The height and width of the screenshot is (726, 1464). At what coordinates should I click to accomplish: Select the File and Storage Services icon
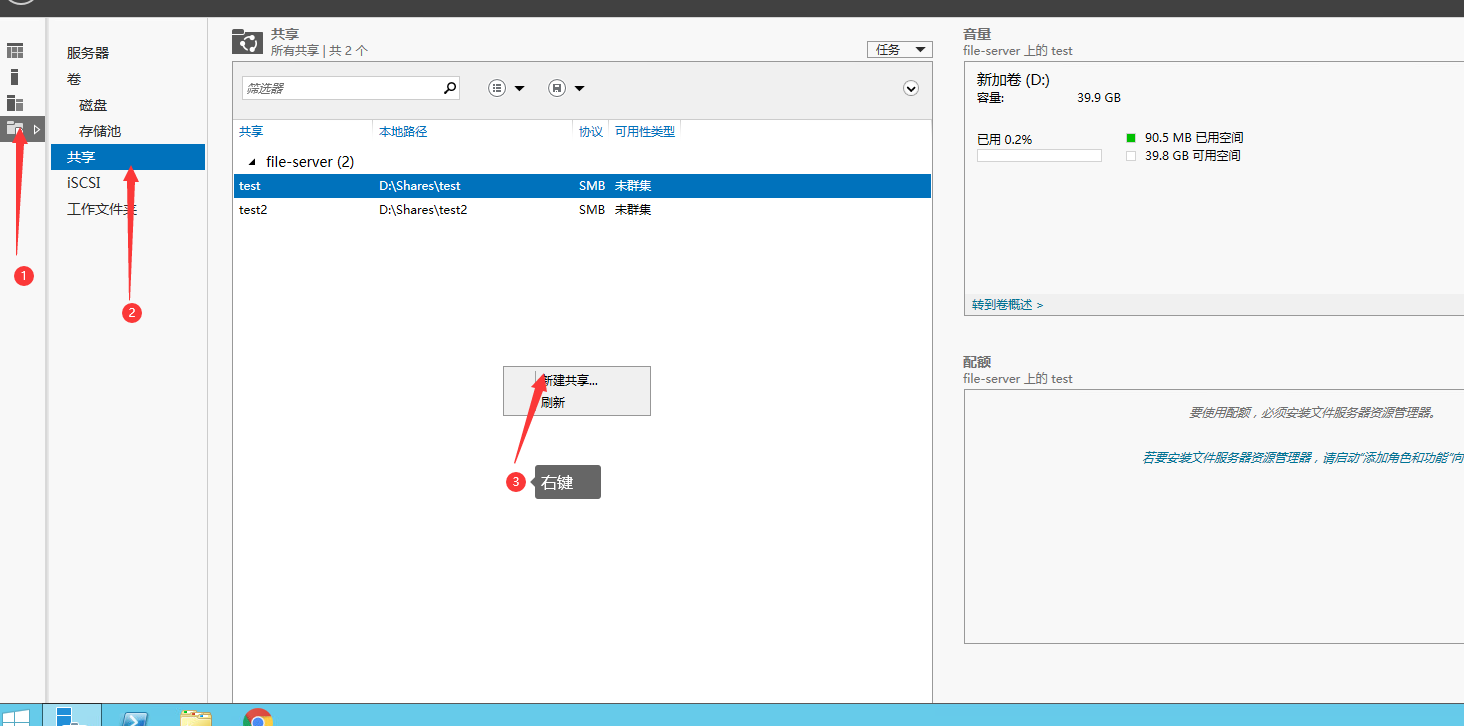click(15, 129)
